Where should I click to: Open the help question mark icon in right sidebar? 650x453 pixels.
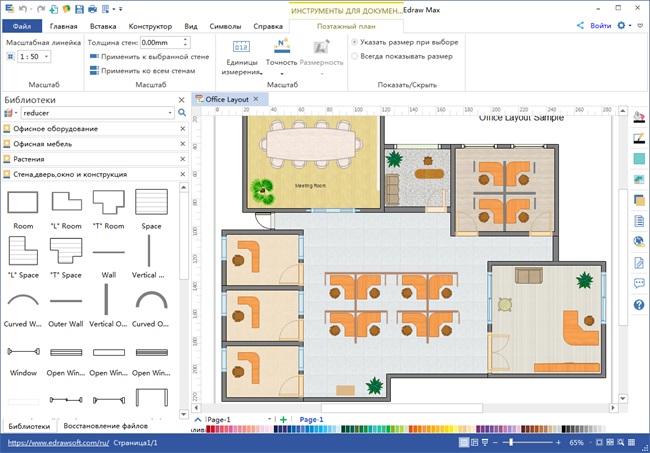[639, 305]
